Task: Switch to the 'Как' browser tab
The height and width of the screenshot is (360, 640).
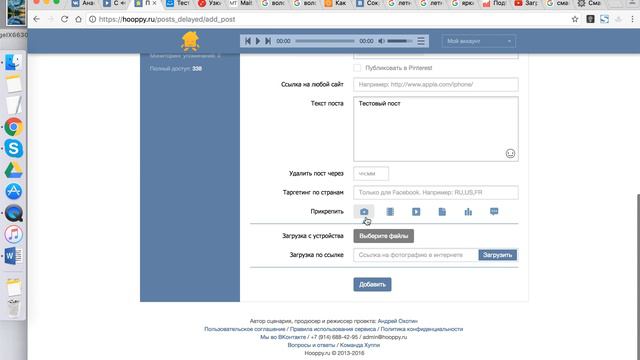Action: [x=336, y=3]
